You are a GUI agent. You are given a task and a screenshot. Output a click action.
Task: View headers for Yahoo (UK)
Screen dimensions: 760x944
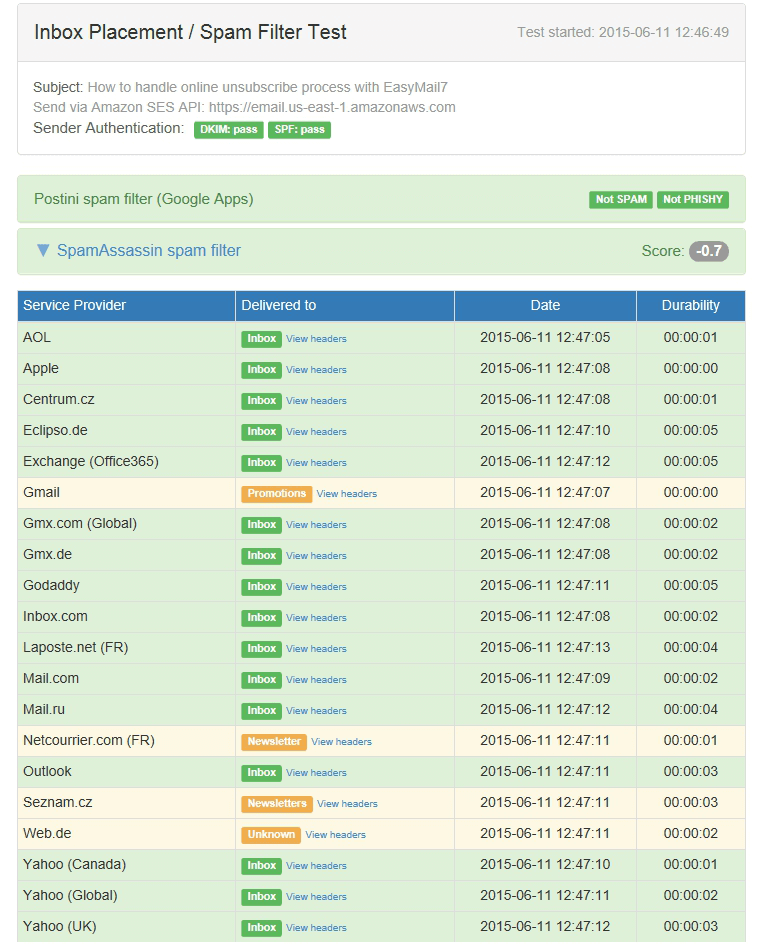(x=316, y=928)
